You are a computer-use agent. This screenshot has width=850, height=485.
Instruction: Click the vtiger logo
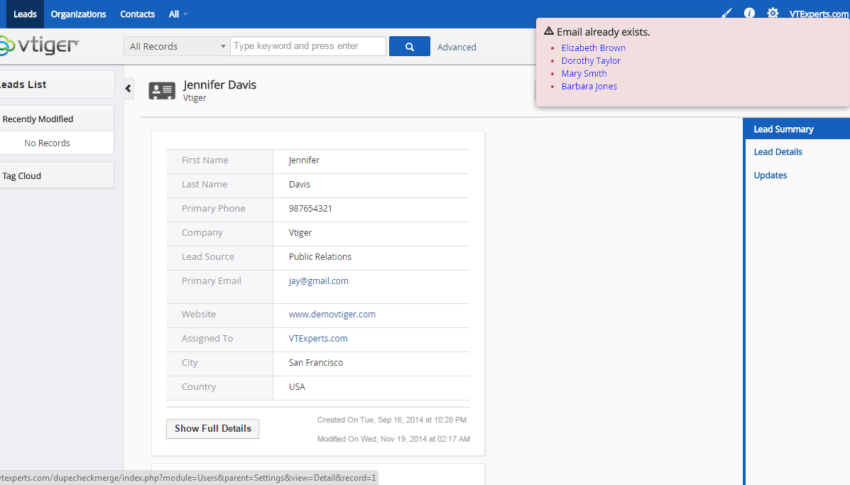39,46
